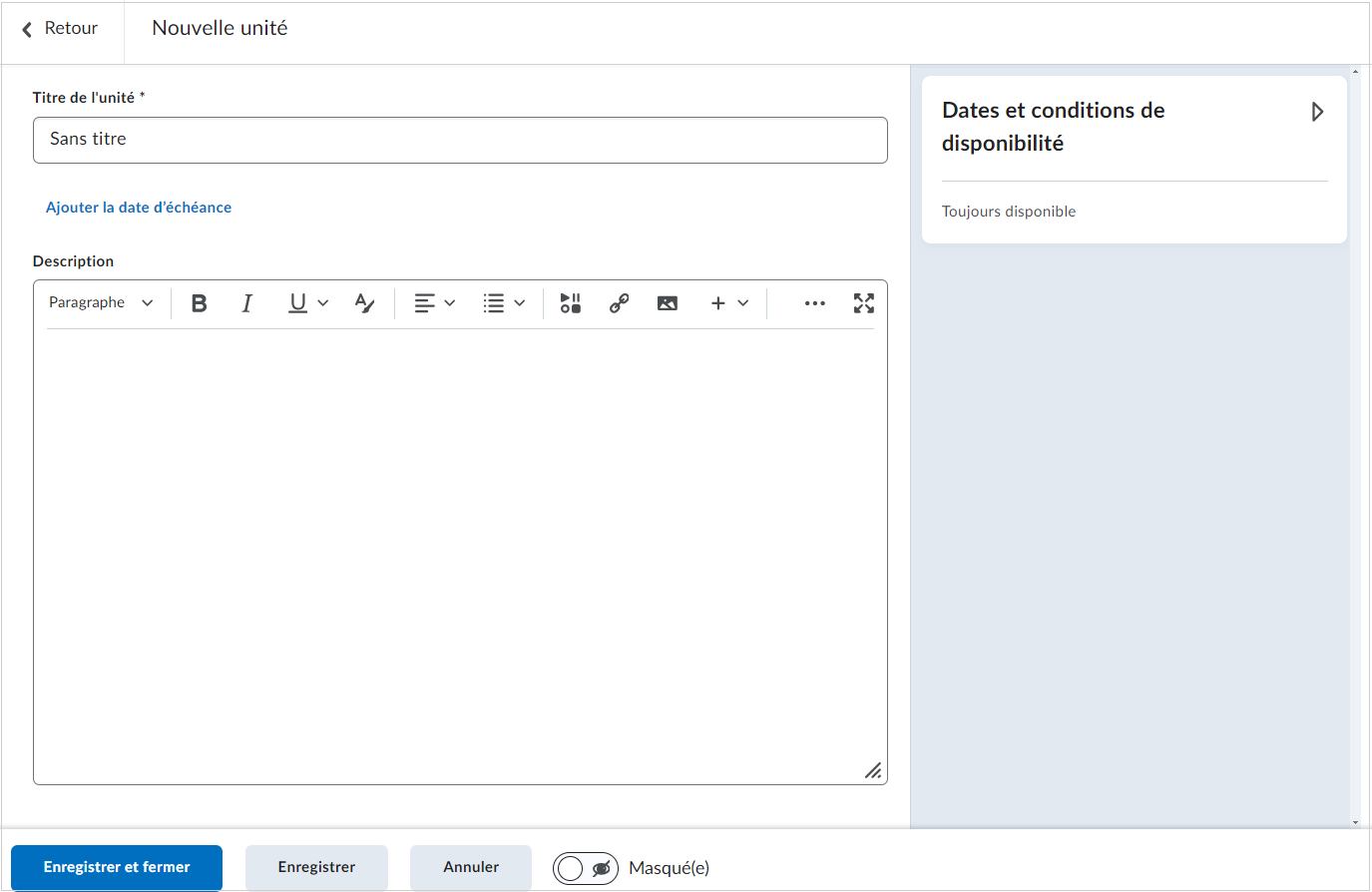Click the right panel scrollbar up arrow
This screenshot has height=892, width=1372.
[1355, 72]
